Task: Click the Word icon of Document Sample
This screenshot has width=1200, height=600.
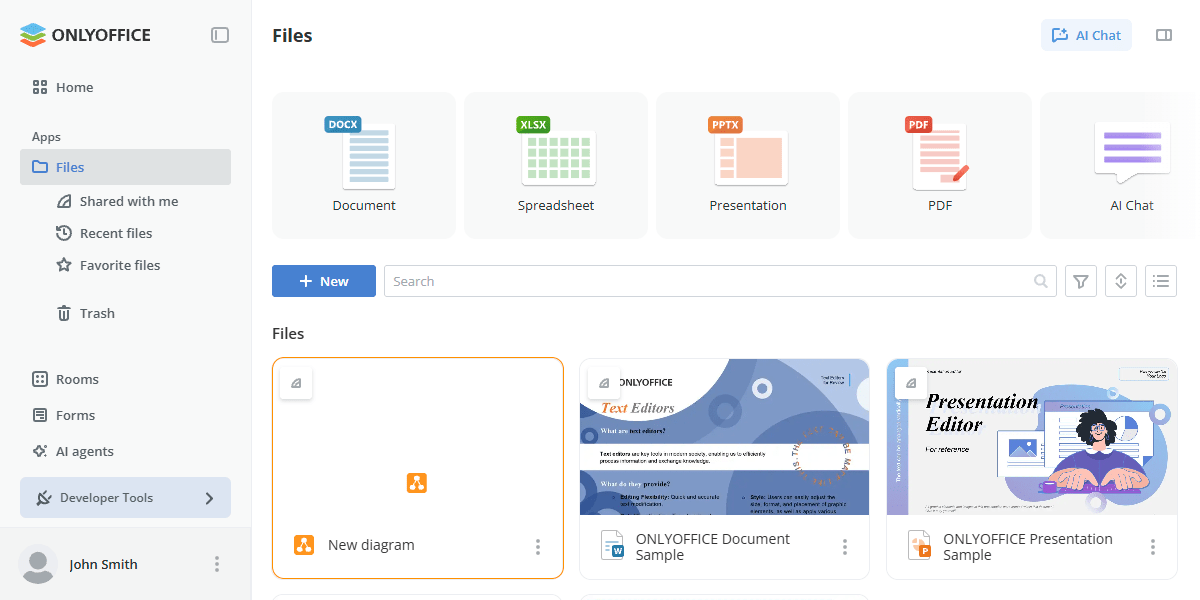Action: pos(612,546)
